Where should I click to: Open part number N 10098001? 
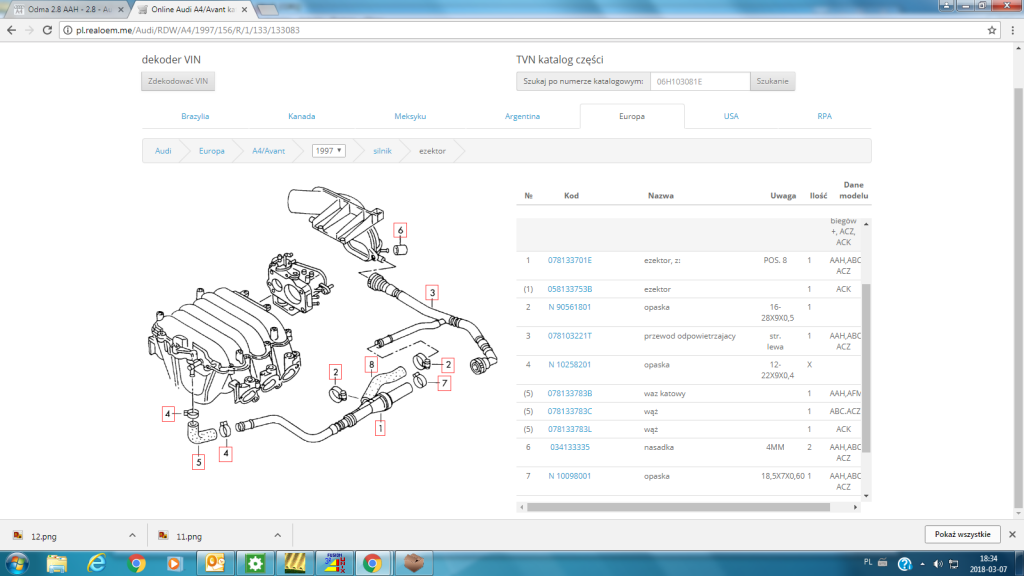click(x=569, y=476)
